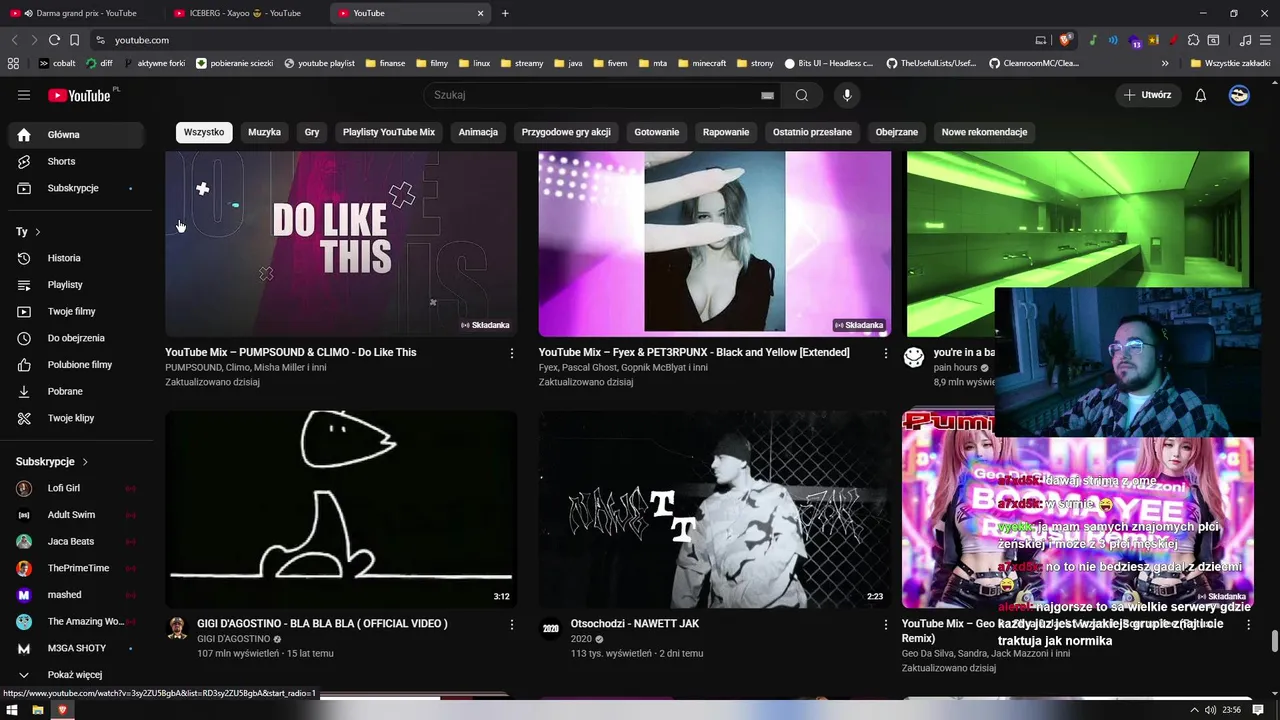Start voice search with microphone icon
Viewport: 1280px width, 720px height.
(847, 95)
